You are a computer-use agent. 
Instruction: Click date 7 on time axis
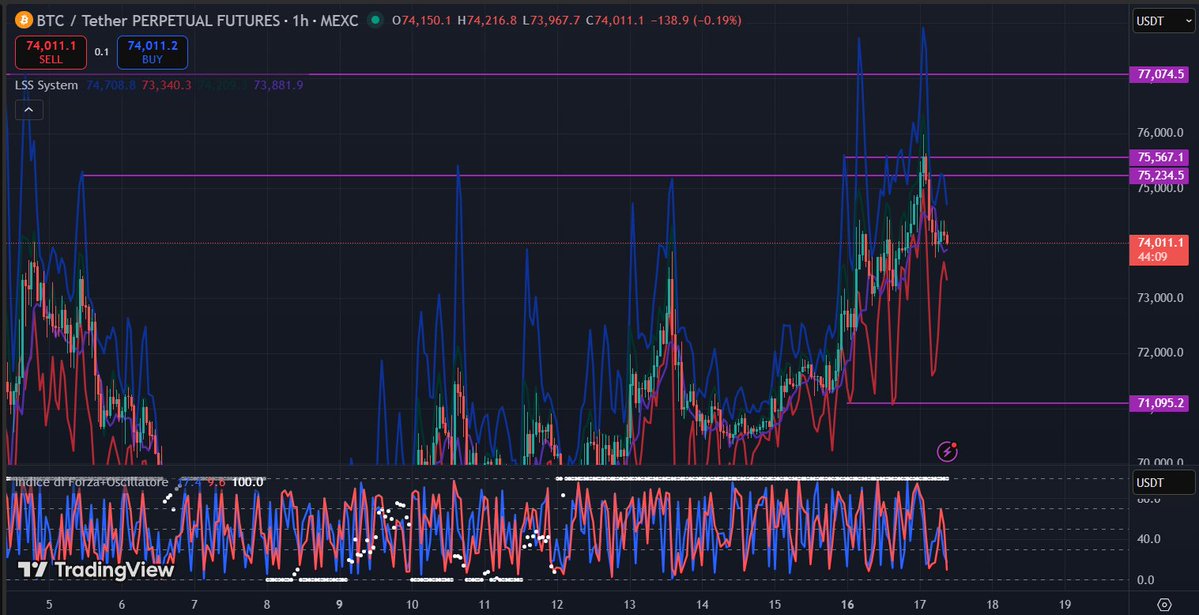tap(194, 604)
